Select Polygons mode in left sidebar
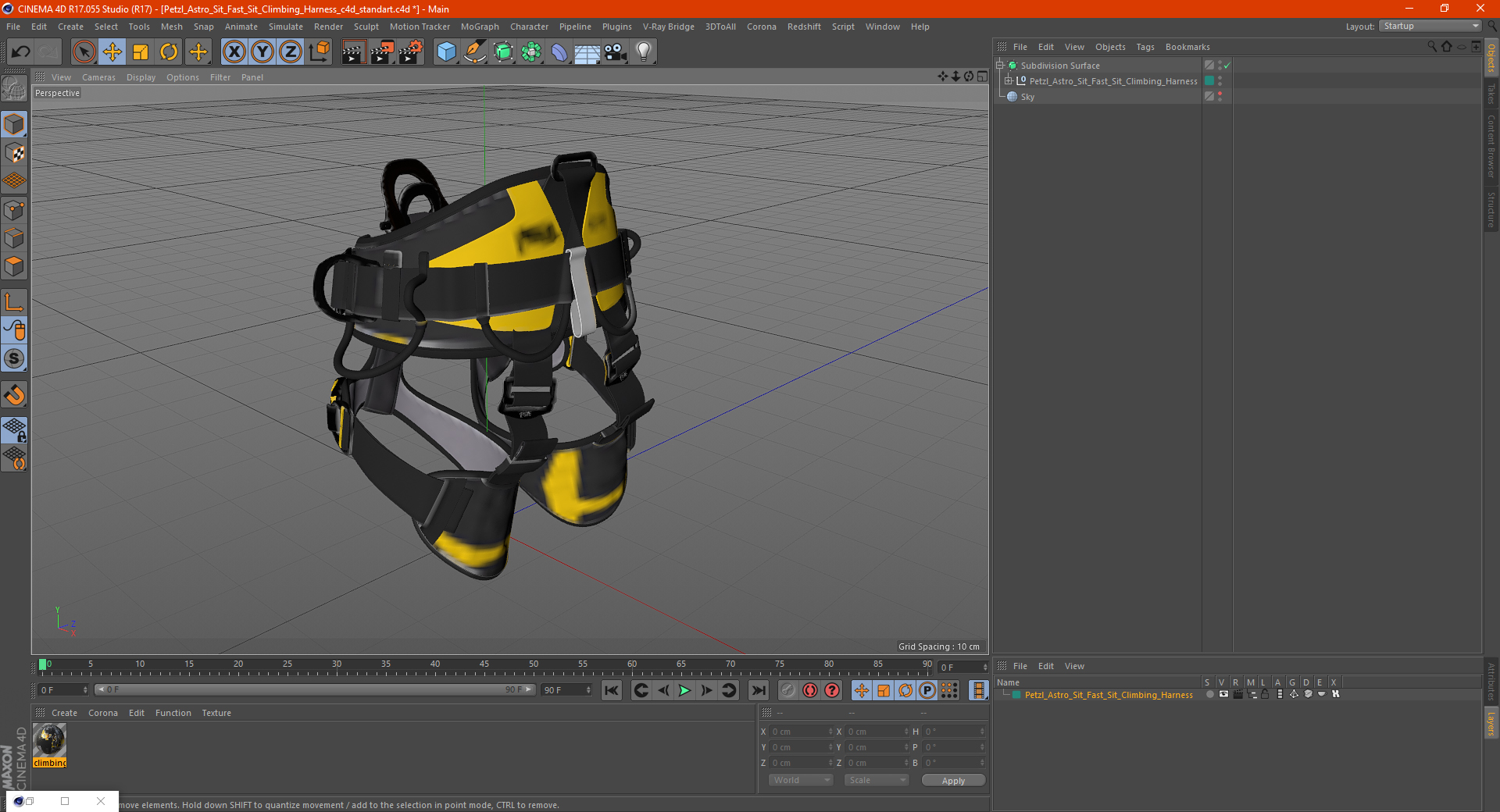The width and height of the screenshot is (1500, 812). pos(14,266)
